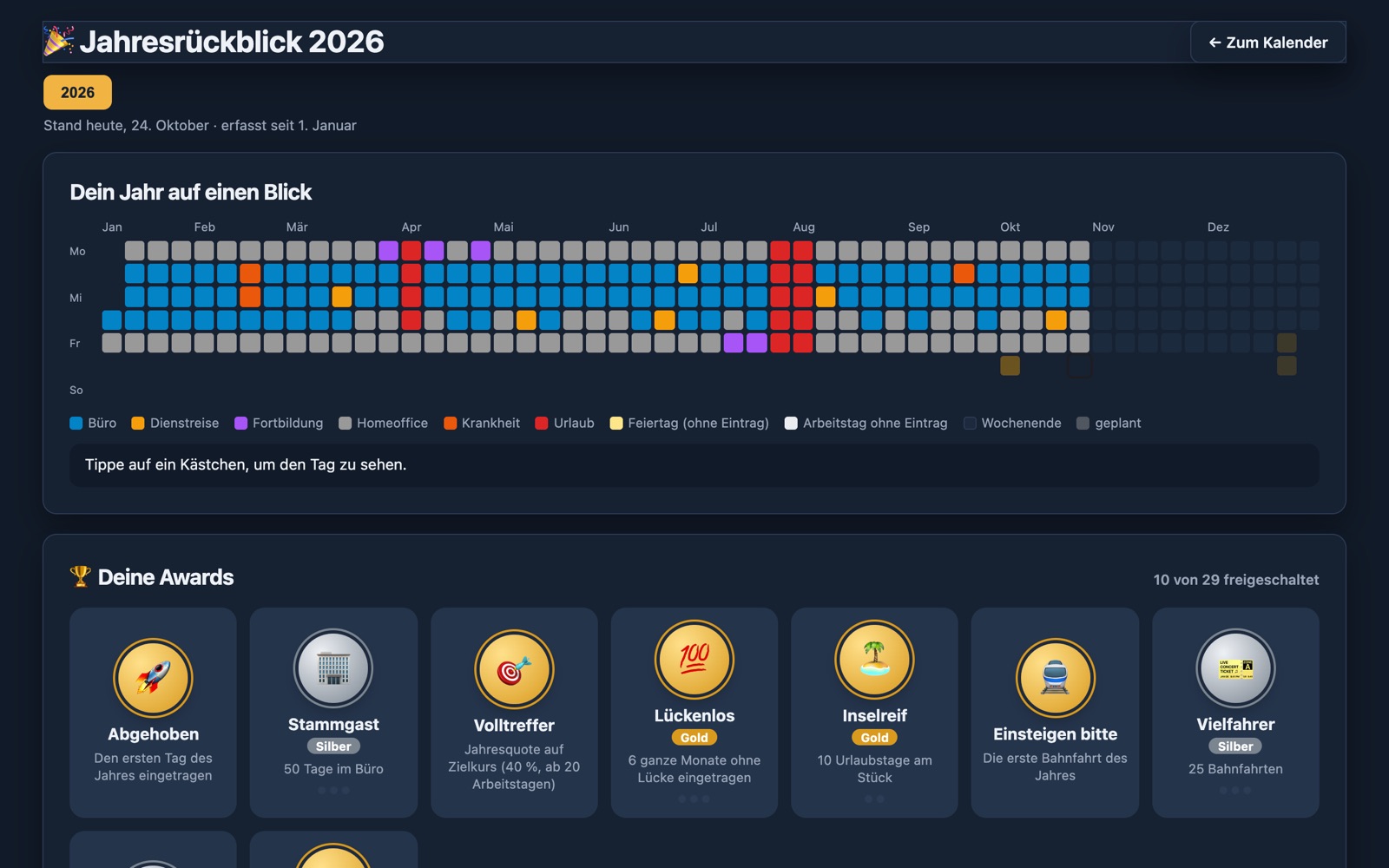Select the white Arbeitstag ohne Eintrag swatch
The height and width of the screenshot is (868, 1389).
click(791, 424)
